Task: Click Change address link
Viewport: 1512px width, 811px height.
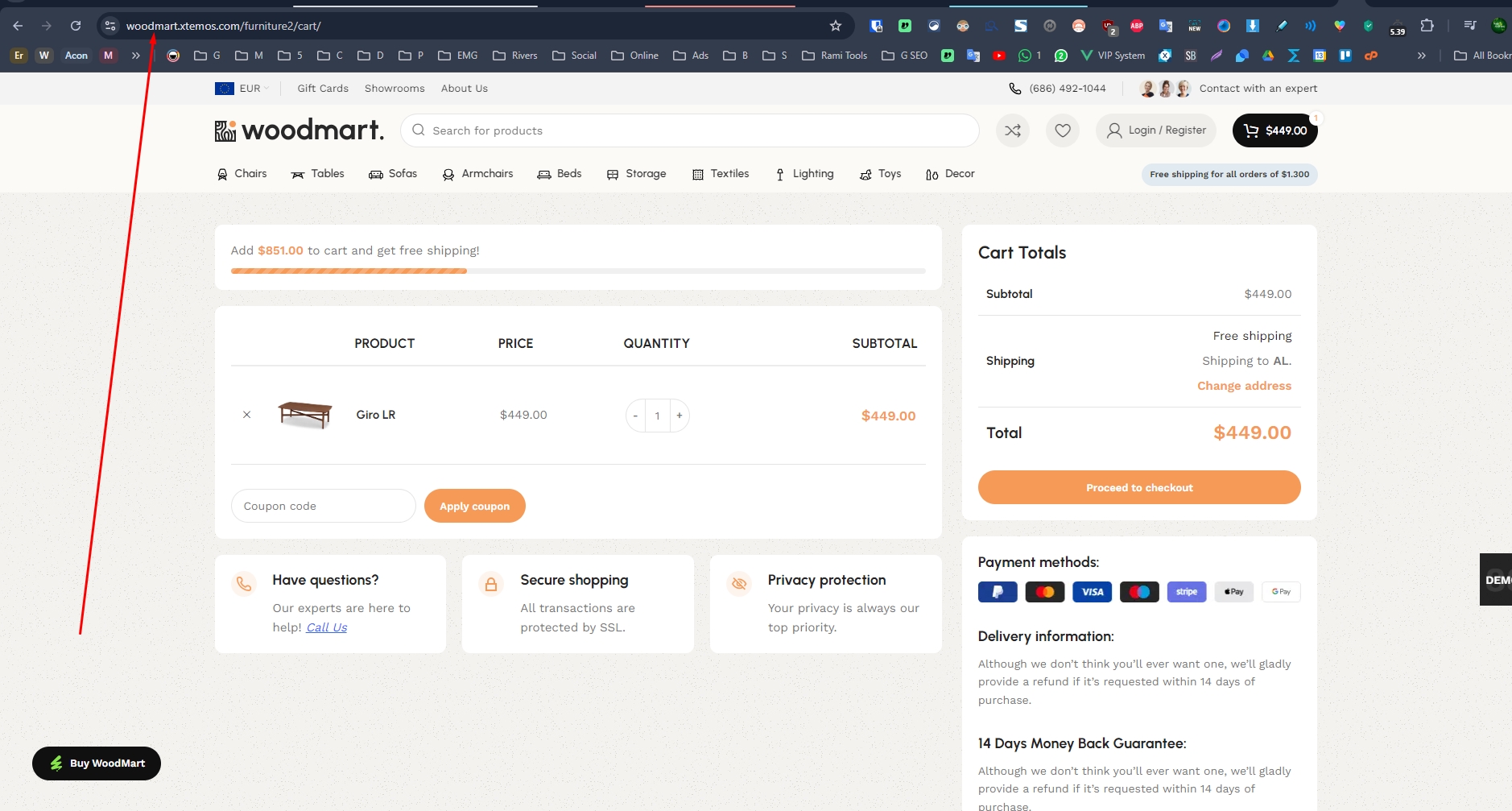Action: (1244, 386)
